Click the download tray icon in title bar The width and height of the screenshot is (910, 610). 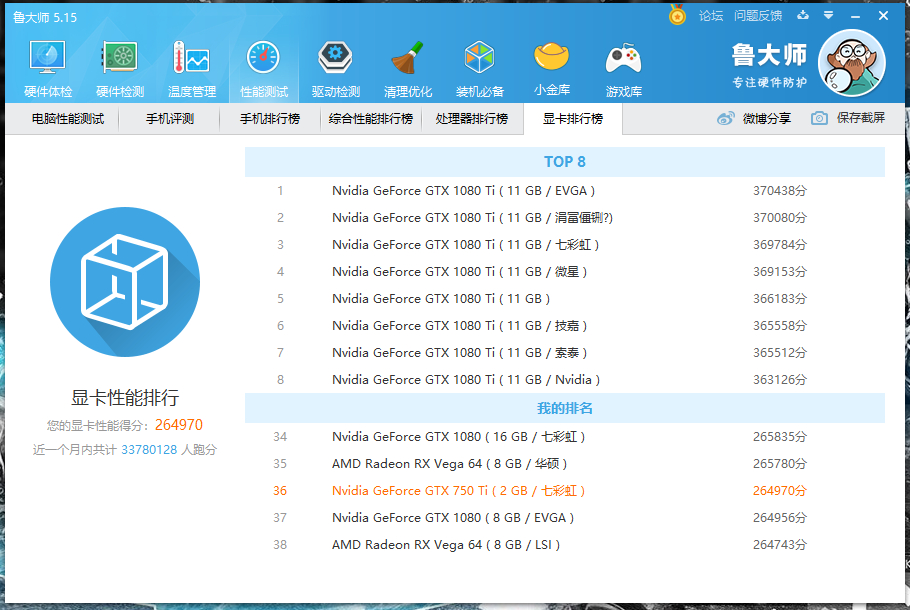[802, 16]
